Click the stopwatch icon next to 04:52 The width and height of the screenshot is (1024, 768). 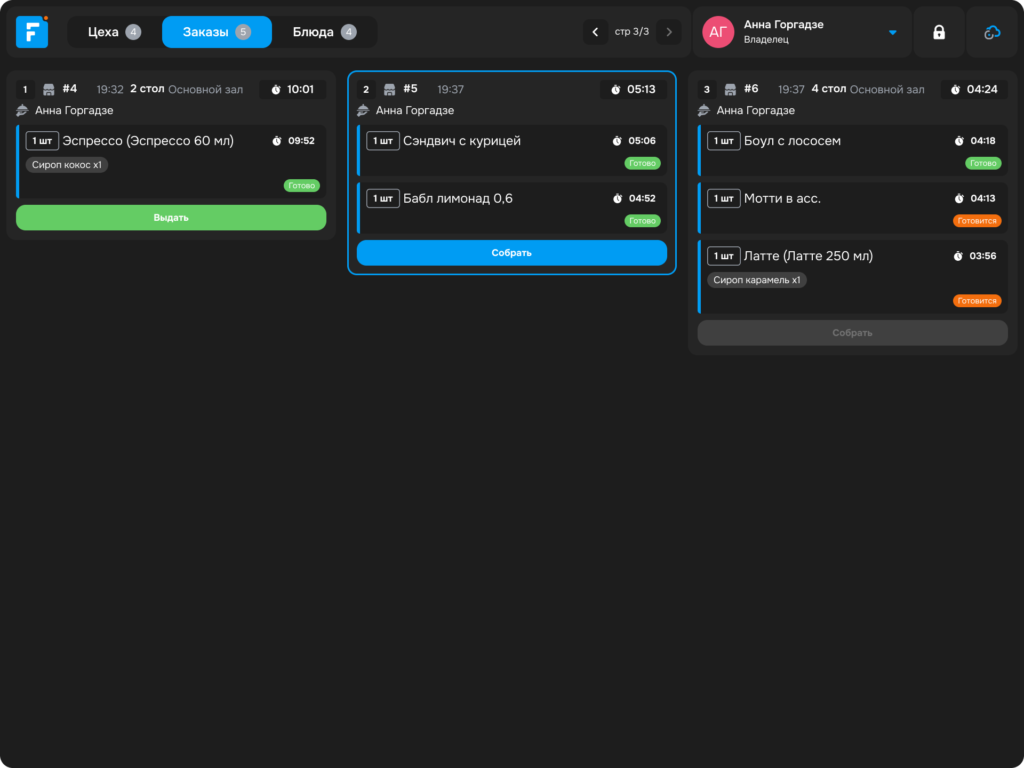click(x=618, y=199)
